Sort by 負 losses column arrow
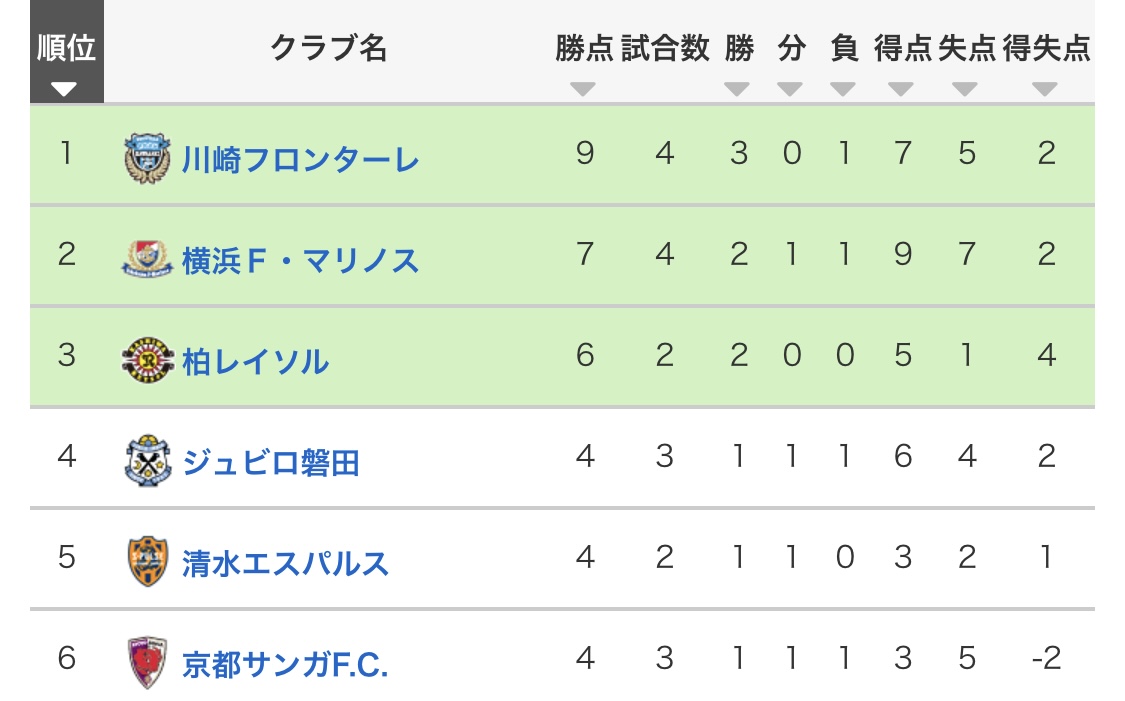Viewport: 1125px width, 701px height. click(x=842, y=90)
